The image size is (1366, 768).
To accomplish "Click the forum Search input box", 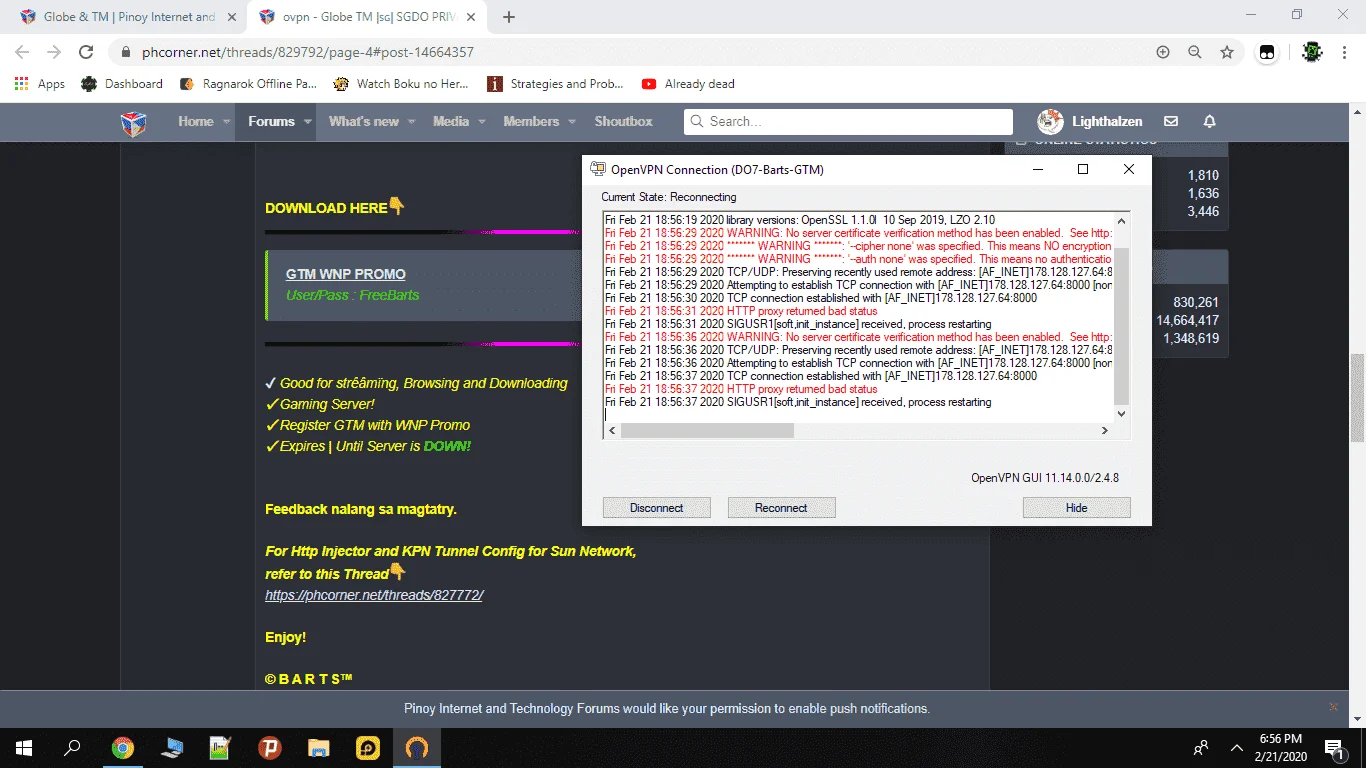I will 848,121.
